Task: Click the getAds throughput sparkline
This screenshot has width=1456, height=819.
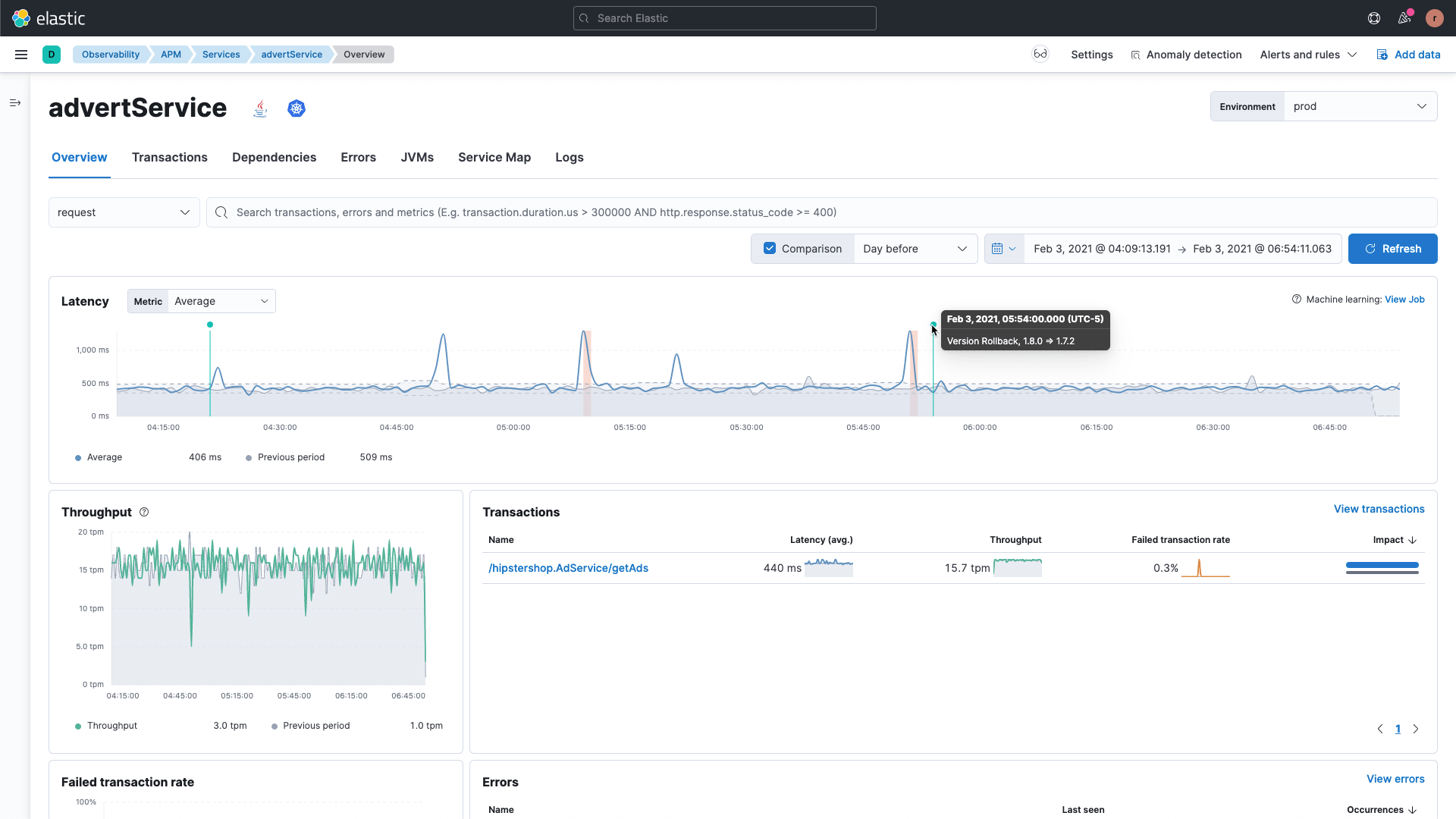Action: (1018, 568)
